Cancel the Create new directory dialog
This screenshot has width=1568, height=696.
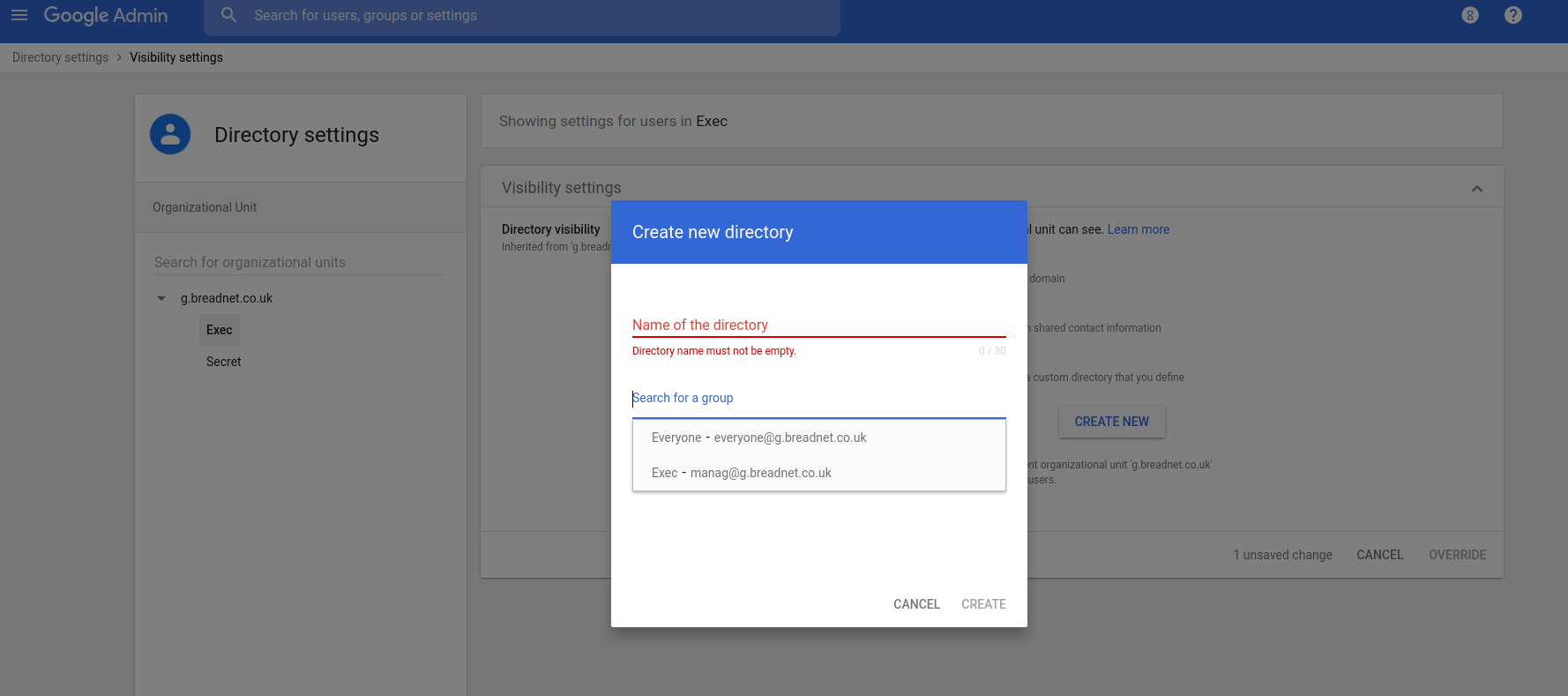click(916, 604)
